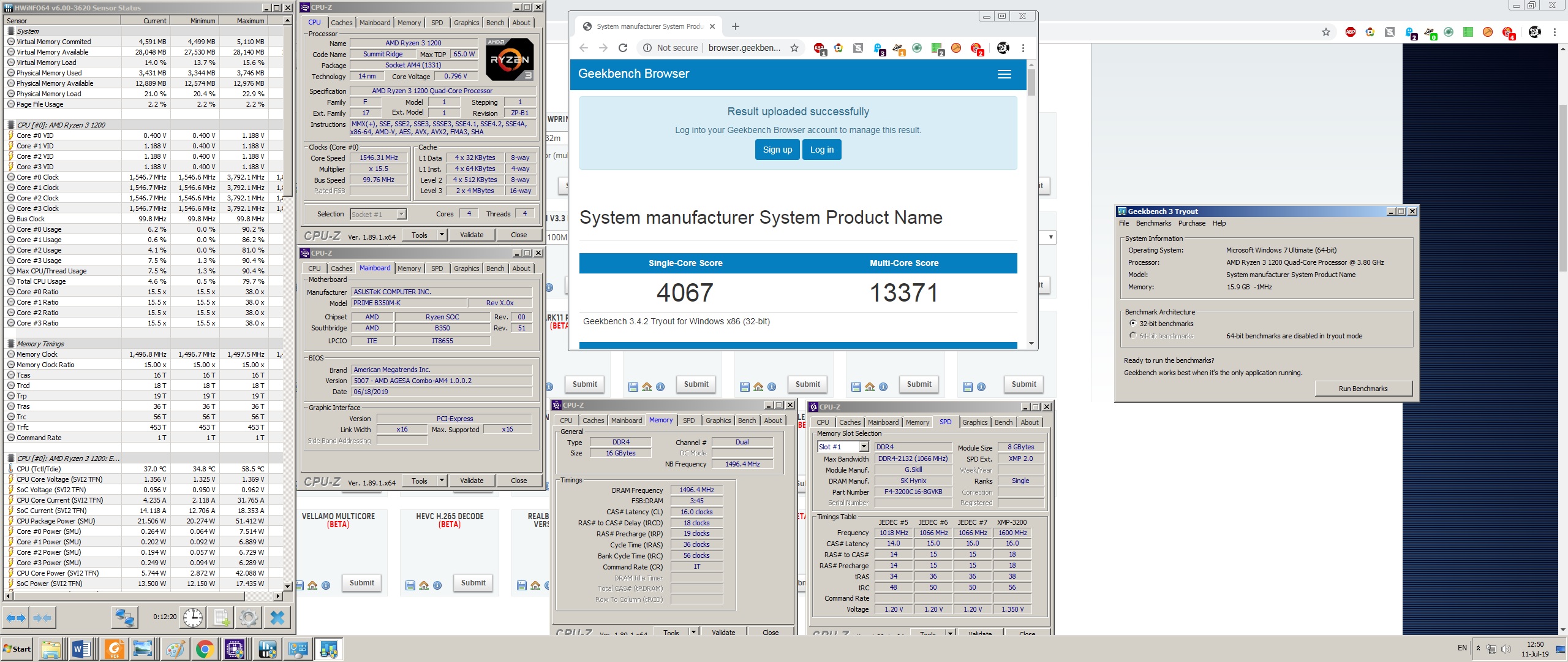Viewport: 1568px width, 662px height.
Task: Click the EN language indicator on taskbar
Action: pyautogui.click(x=1462, y=648)
